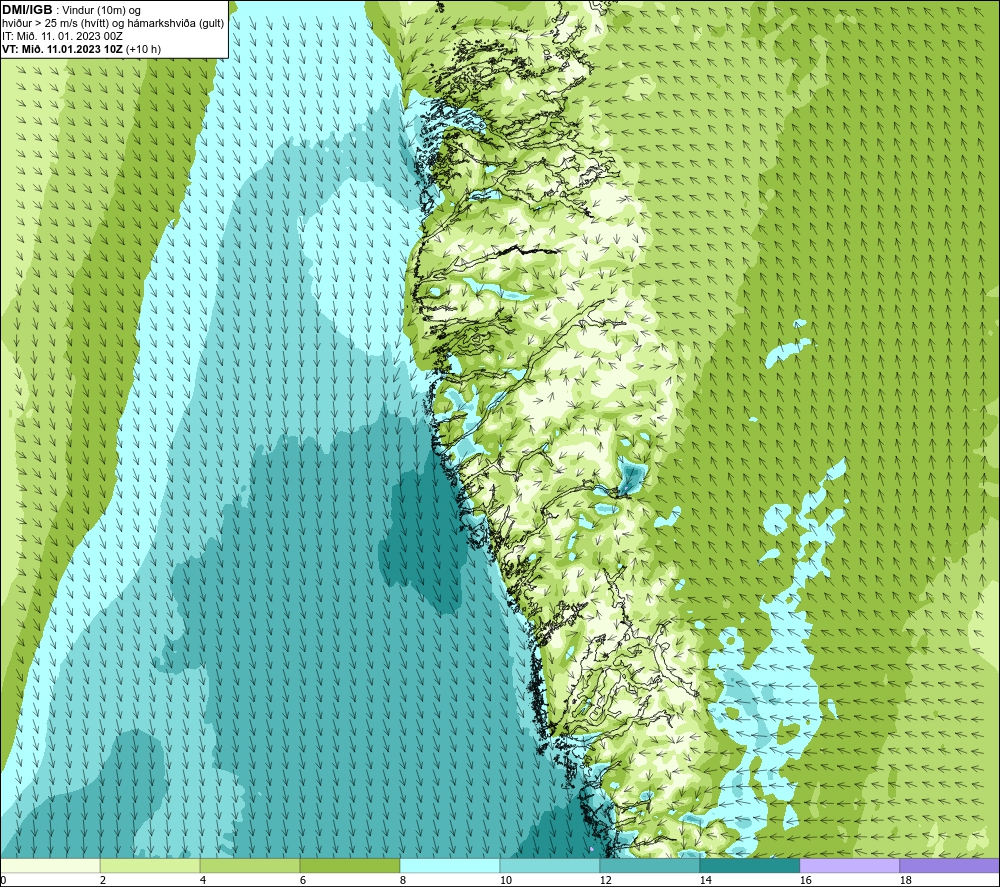Click the 16–18 m/s lavender legend swatch
Screen dimensions: 1000x887
(849, 865)
